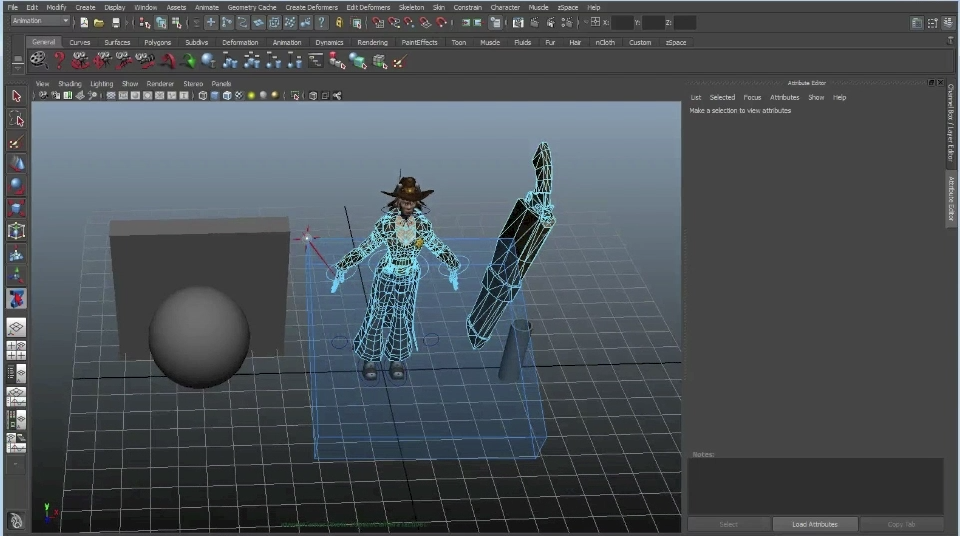Select the arrow Select tool in toolbox
Screen dimensions: 960x536
[17, 96]
